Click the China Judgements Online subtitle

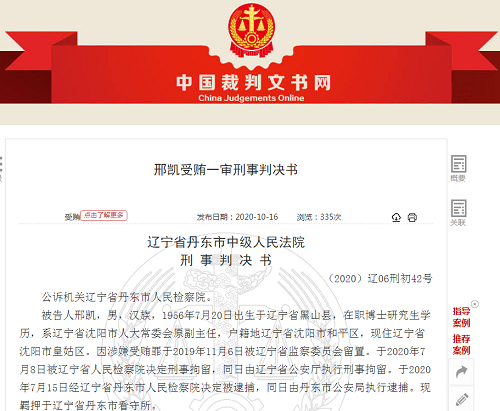click(251, 98)
